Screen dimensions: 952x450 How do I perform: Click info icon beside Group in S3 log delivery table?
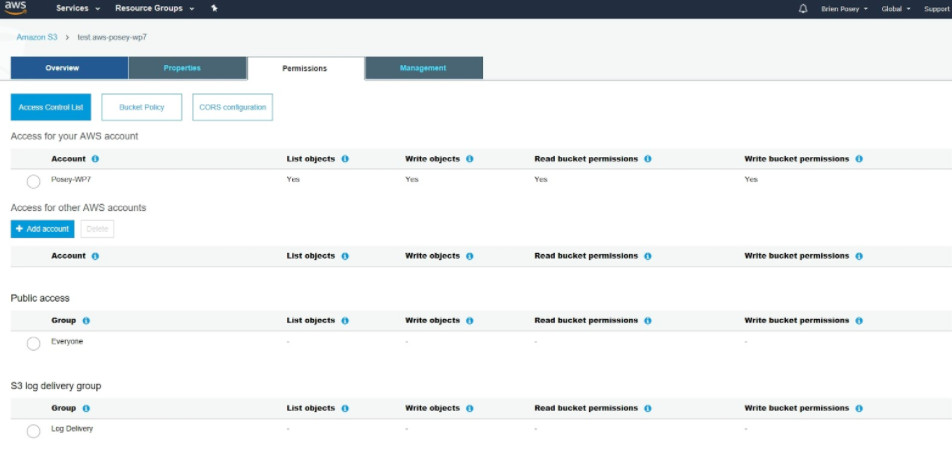coord(86,409)
